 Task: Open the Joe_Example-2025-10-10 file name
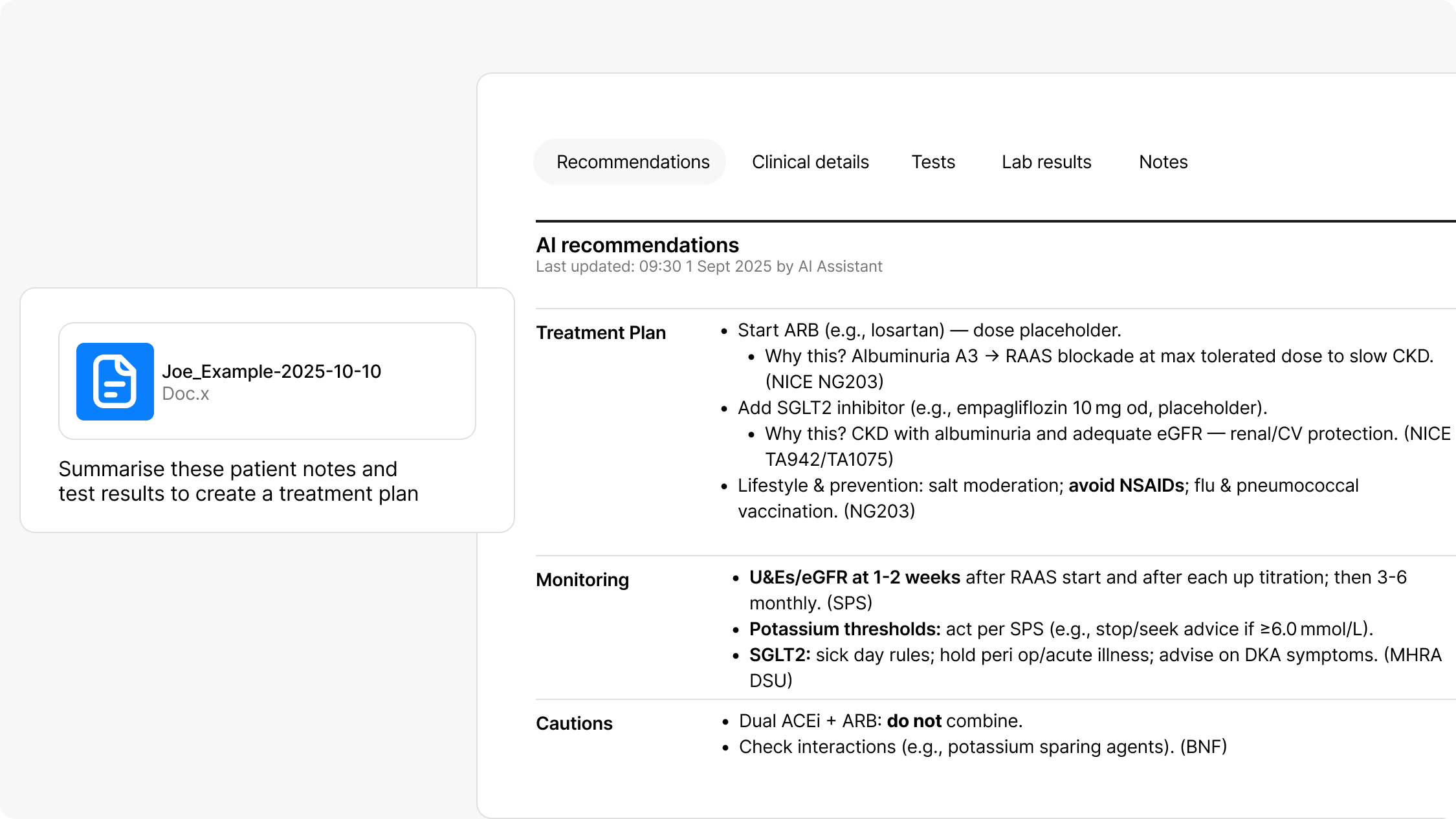271,371
